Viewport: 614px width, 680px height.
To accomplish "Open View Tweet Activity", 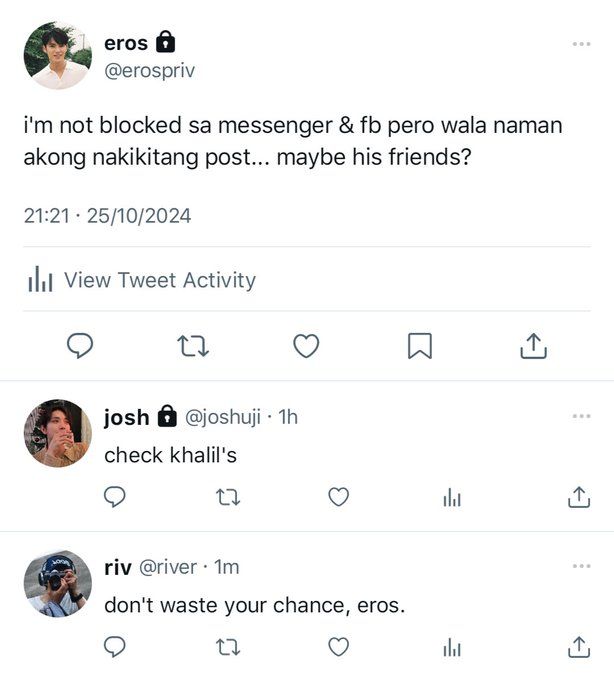I will 142,280.
